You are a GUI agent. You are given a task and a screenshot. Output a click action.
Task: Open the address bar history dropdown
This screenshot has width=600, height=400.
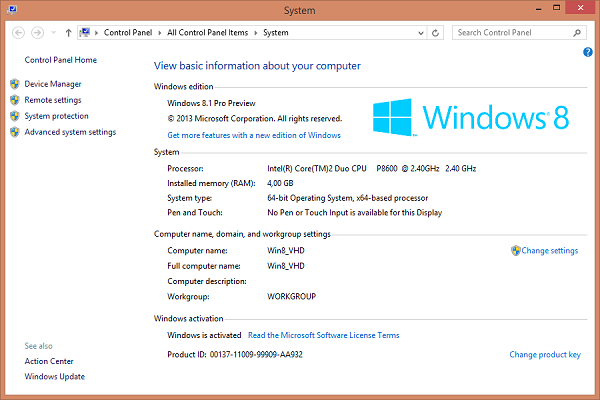tap(421, 33)
